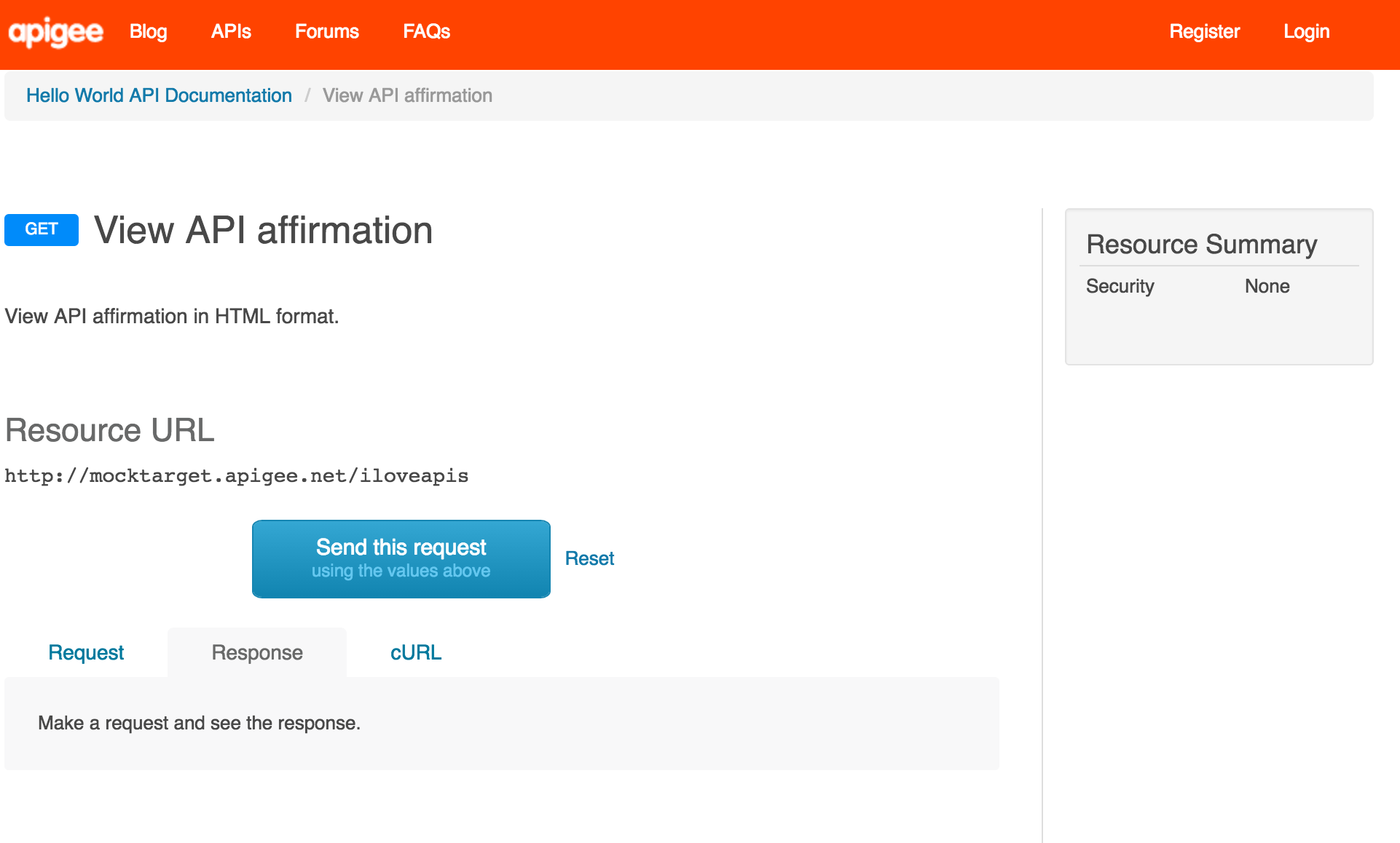
Task: Switch to the Request tab
Action: pyautogui.click(x=86, y=652)
